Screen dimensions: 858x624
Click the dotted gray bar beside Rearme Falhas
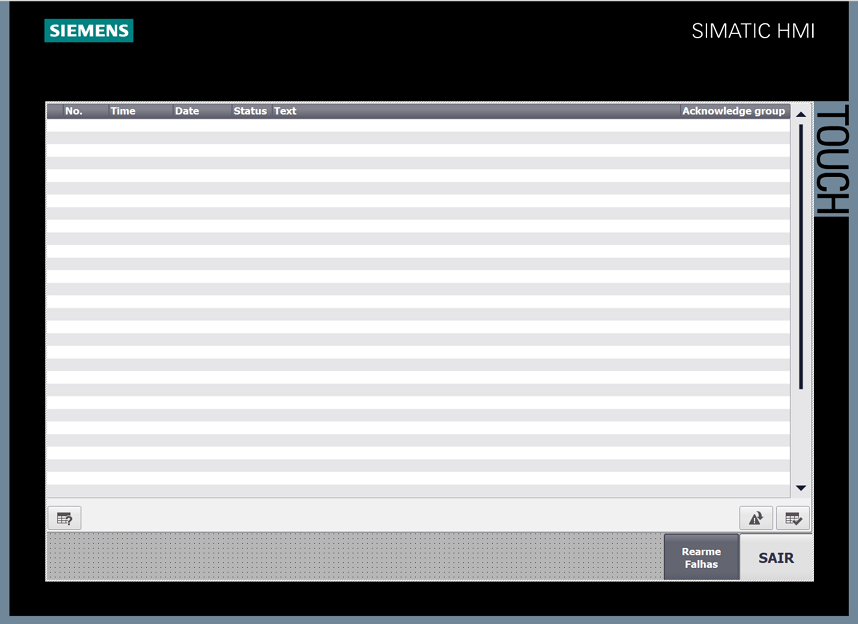click(355, 556)
